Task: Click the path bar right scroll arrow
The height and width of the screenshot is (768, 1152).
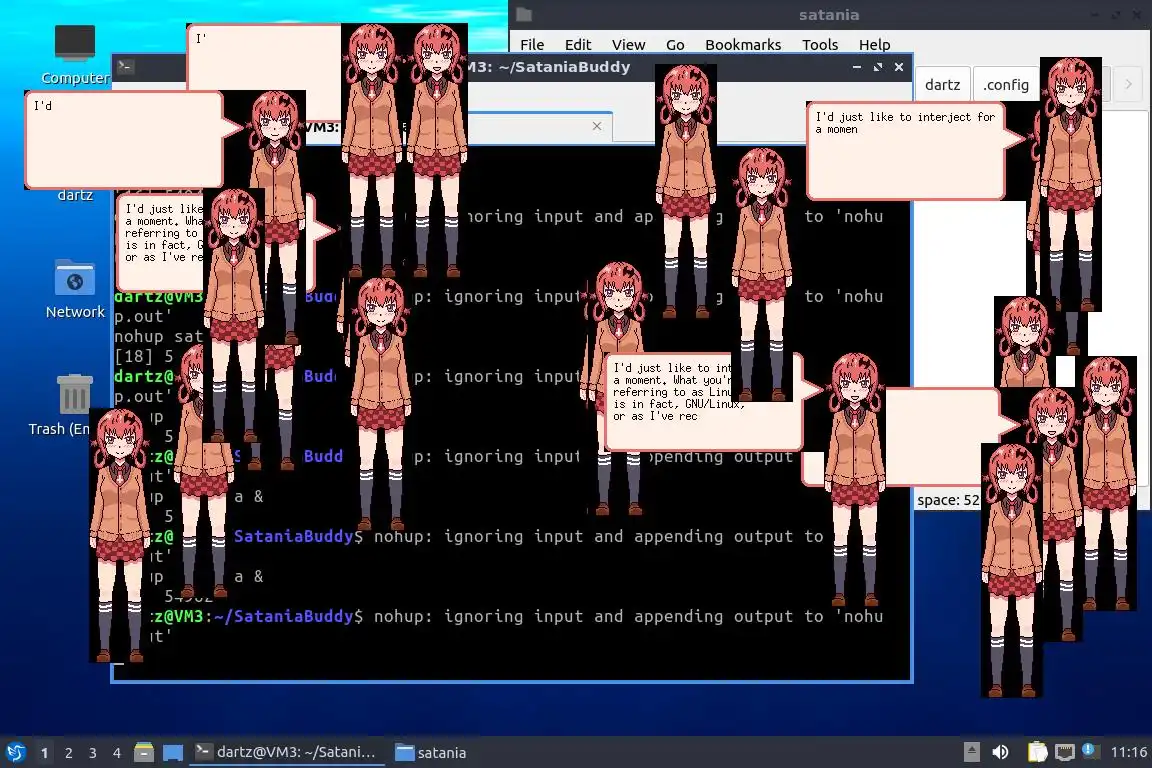Action: click(x=1128, y=85)
